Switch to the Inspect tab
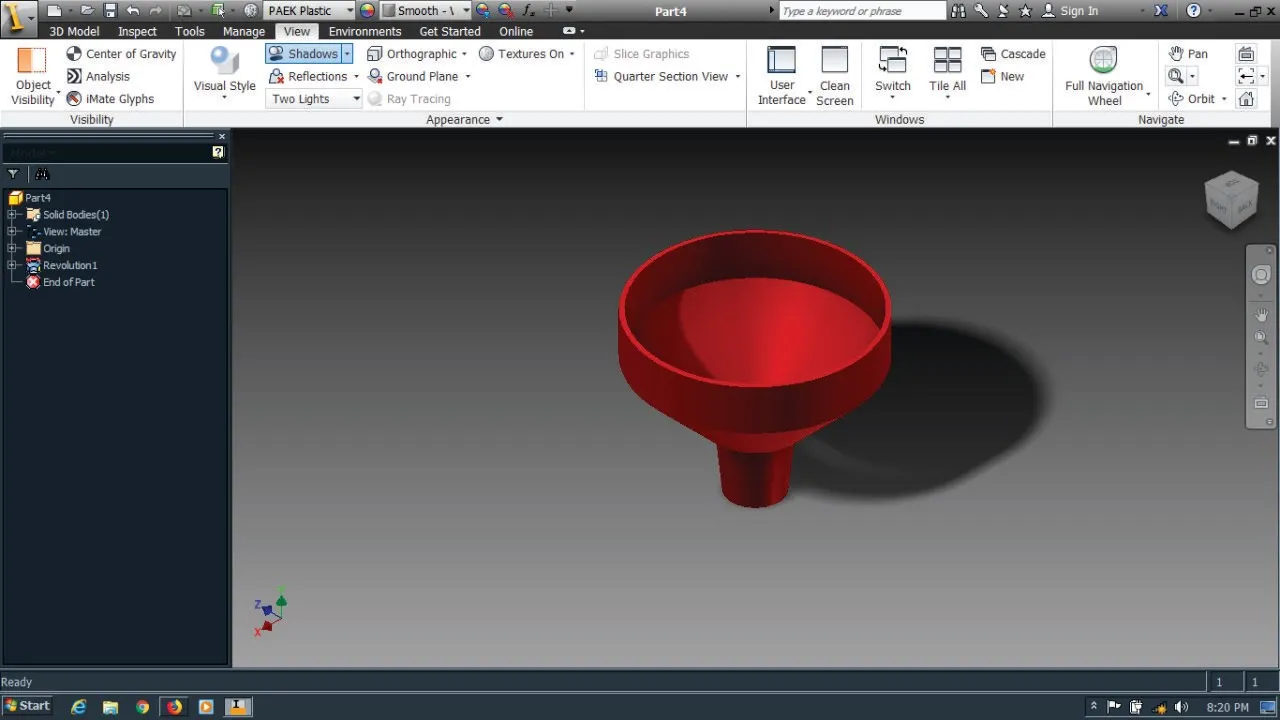Viewport: 1280px width, 720px height. coord(137,31)
